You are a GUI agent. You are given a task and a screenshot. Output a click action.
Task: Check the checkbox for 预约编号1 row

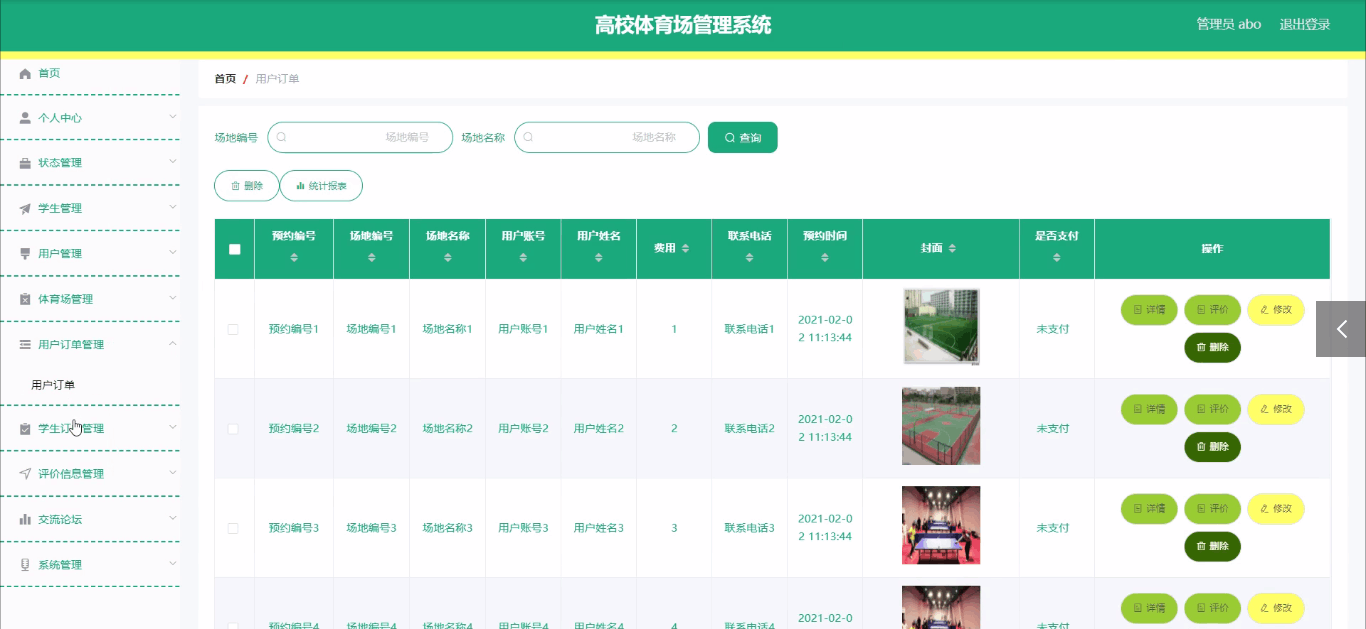(233, 327)
